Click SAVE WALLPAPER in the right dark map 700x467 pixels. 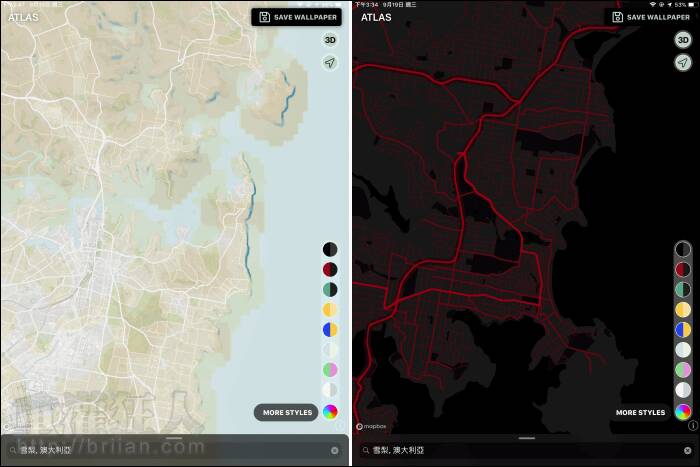point(650,17)
